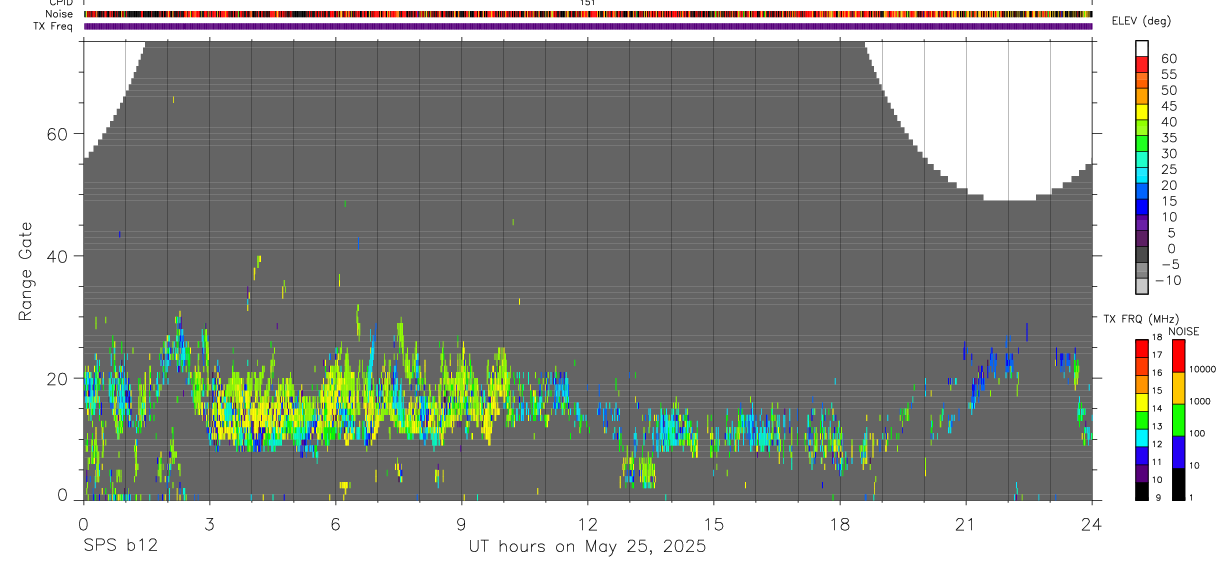Click the green 100 noise level swatch
This screenshot has width=1228, height=567.
point(1178,420)
